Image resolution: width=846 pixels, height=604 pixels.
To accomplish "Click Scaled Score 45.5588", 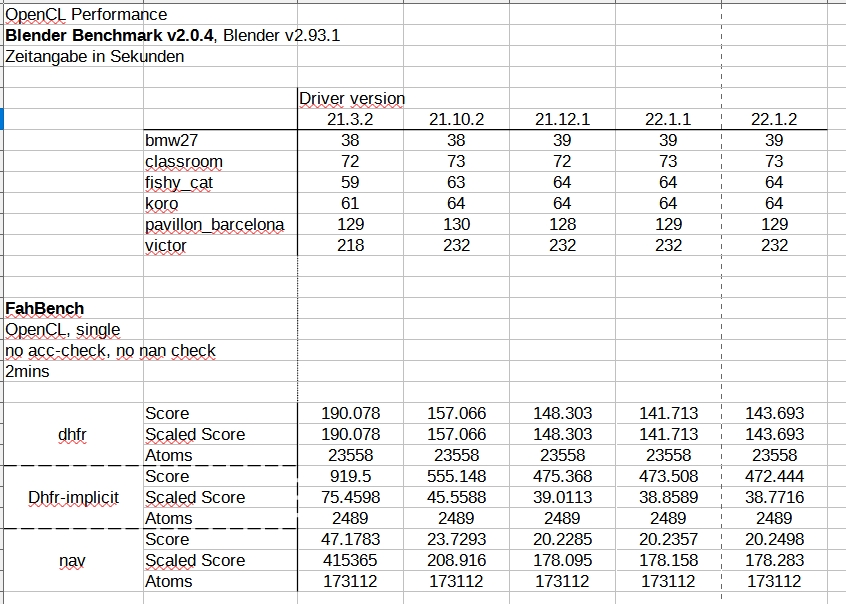I will click(456, 498).
